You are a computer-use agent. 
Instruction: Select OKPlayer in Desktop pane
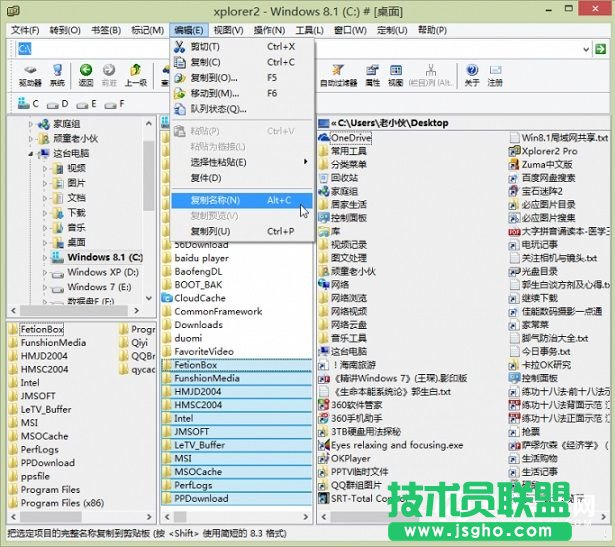point(345,458)
